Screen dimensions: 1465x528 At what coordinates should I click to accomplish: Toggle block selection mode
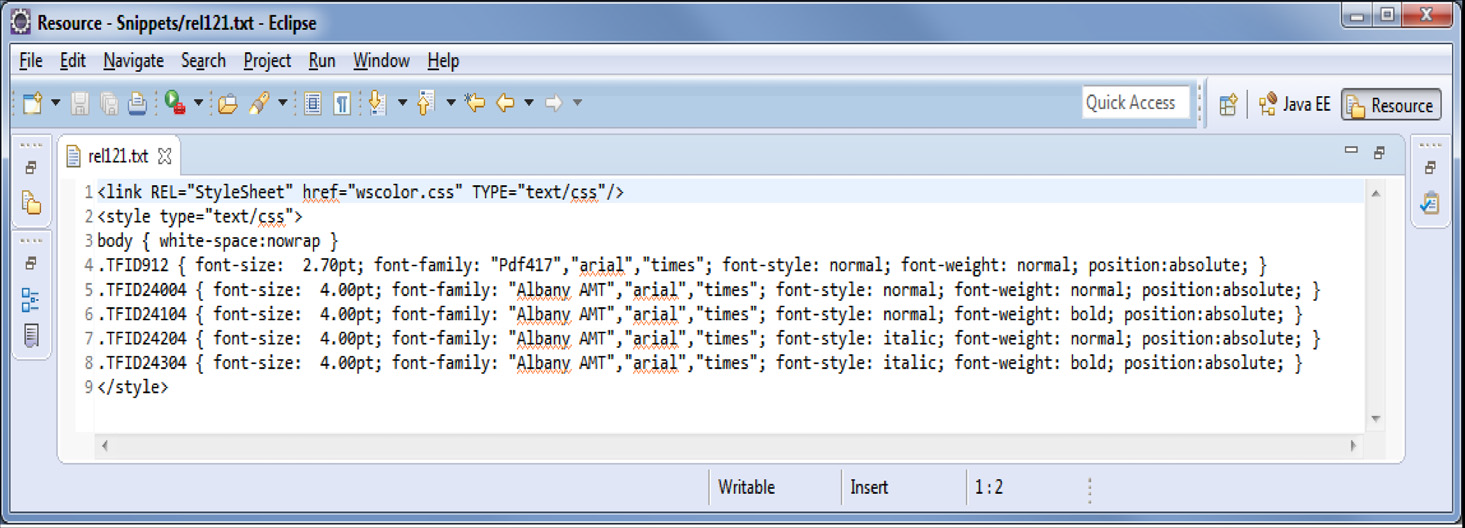click(313, 103)
